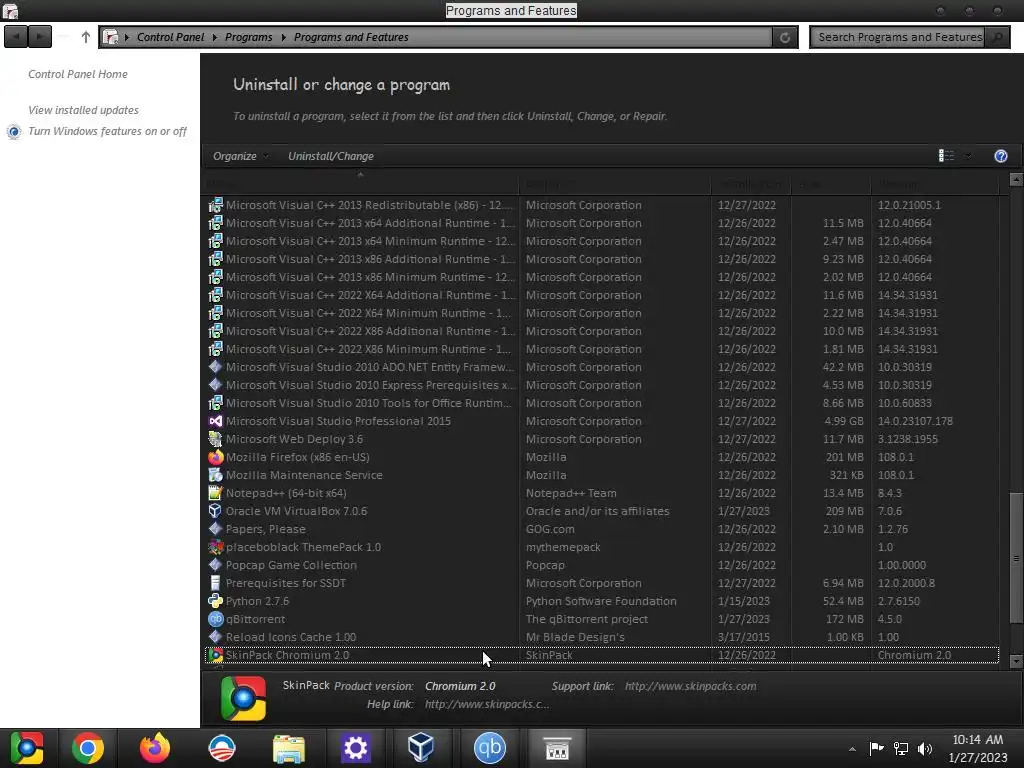This screenshot has width=1024, height=768.
Task: Select Visual Studio 2010 ADO.NET Entity Framework row
Action: coord(601,367)
